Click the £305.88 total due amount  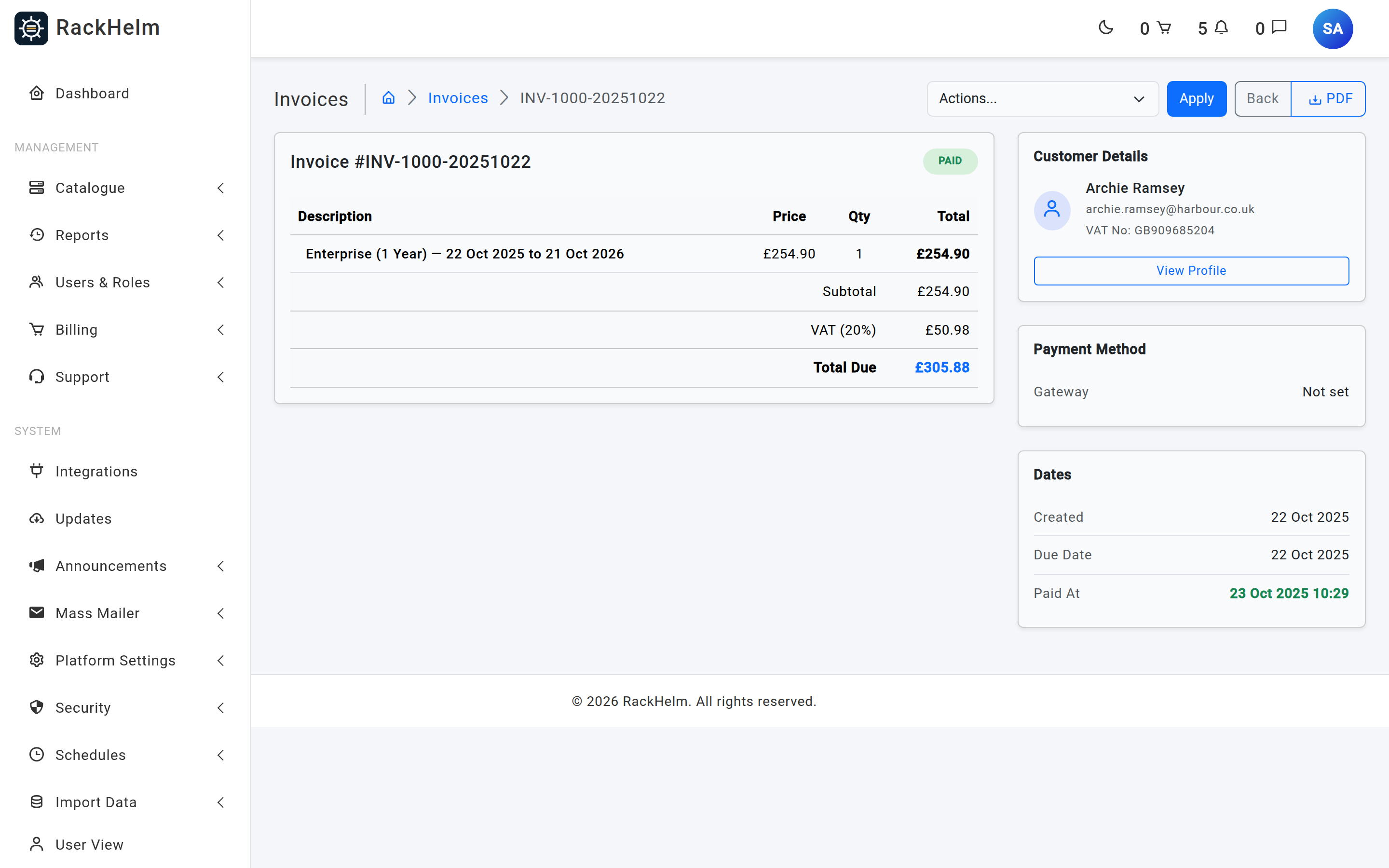point(941,367)
